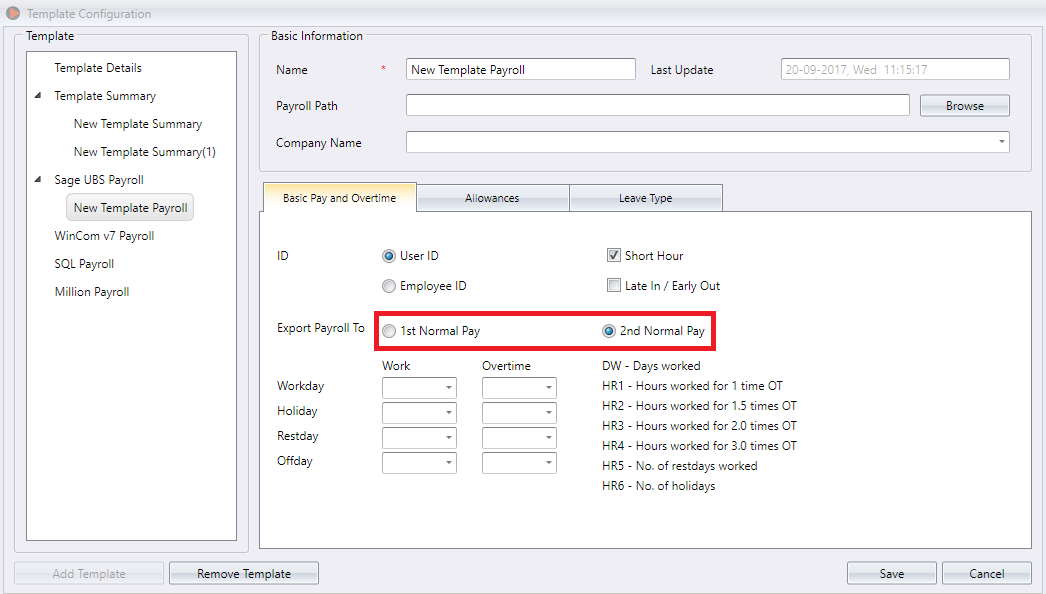Open the Workday Work dropdown
1046x594 pixels.
419,387
